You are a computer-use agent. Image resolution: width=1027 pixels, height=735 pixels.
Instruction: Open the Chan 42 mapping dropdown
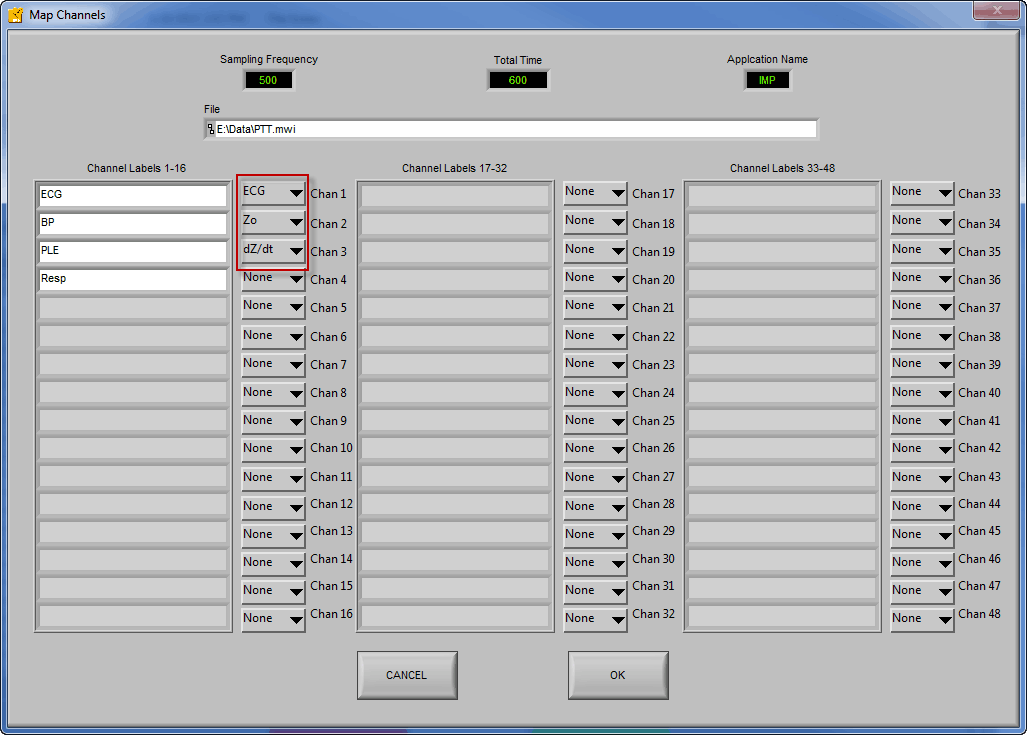click(922, 449)
